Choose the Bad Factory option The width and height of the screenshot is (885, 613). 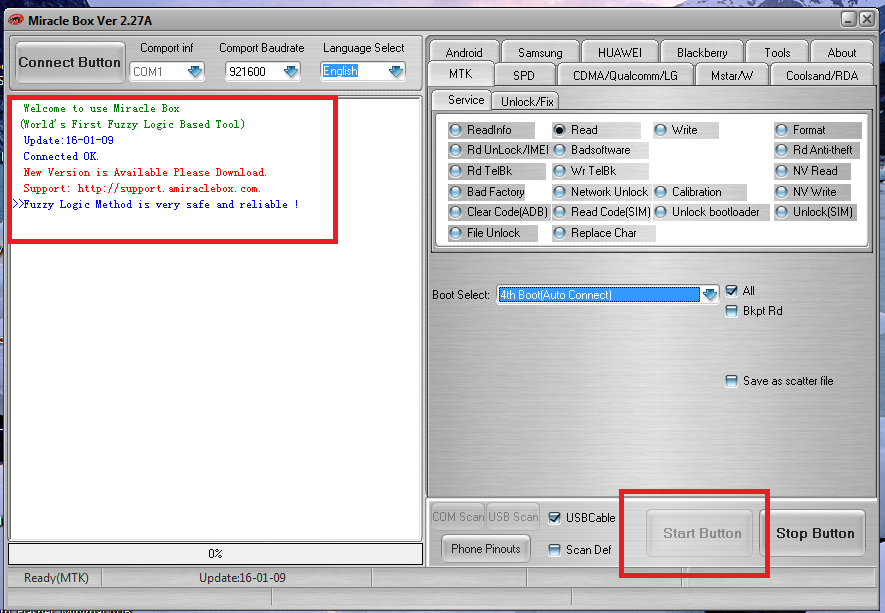point(455,192)
